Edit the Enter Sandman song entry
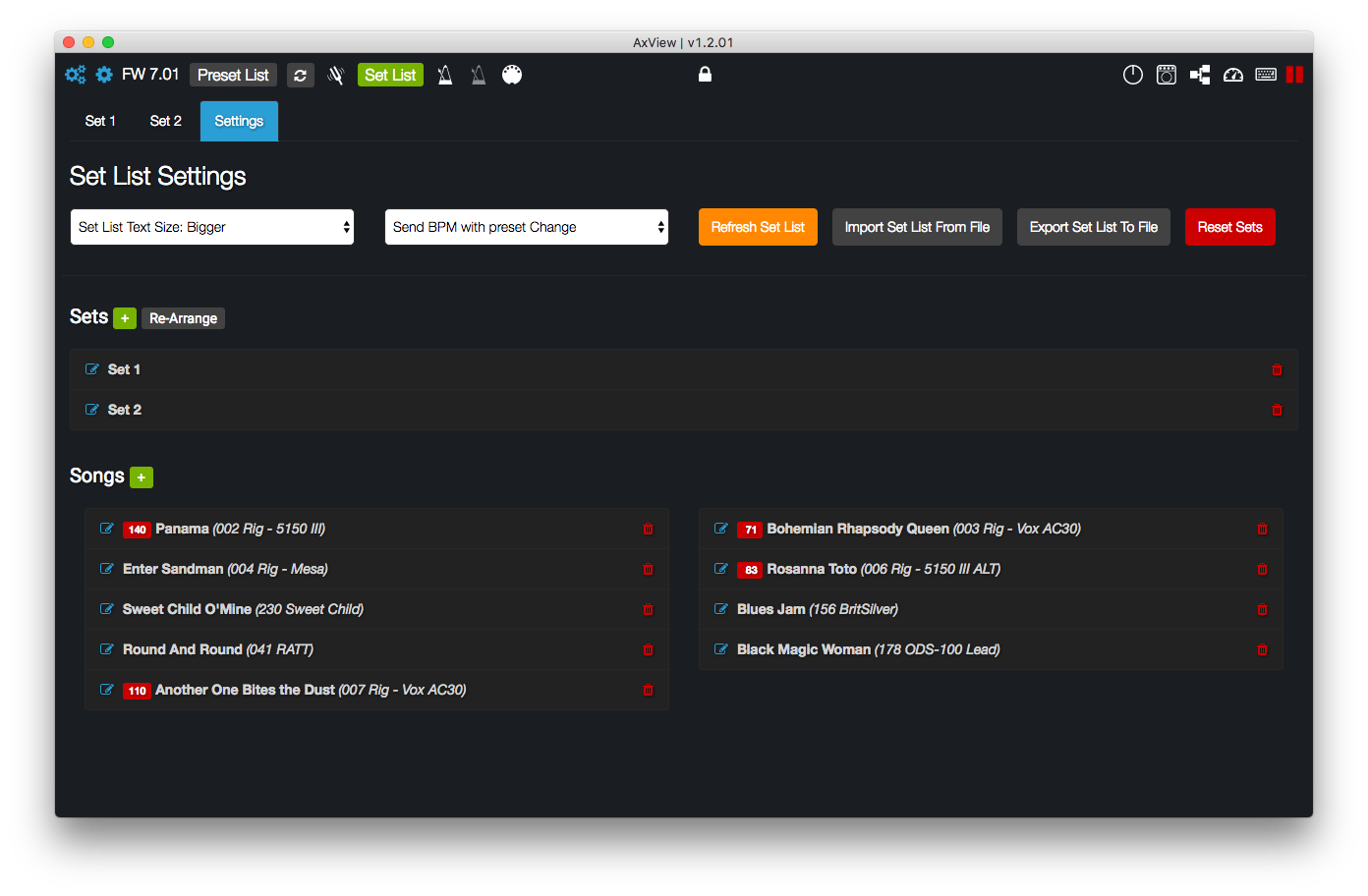Viewport: 1368px width, 896px height. click(x=107, y=569)
